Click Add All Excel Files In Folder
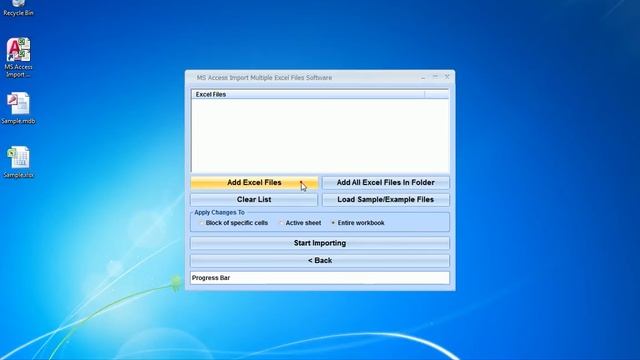 coord(385,183)
